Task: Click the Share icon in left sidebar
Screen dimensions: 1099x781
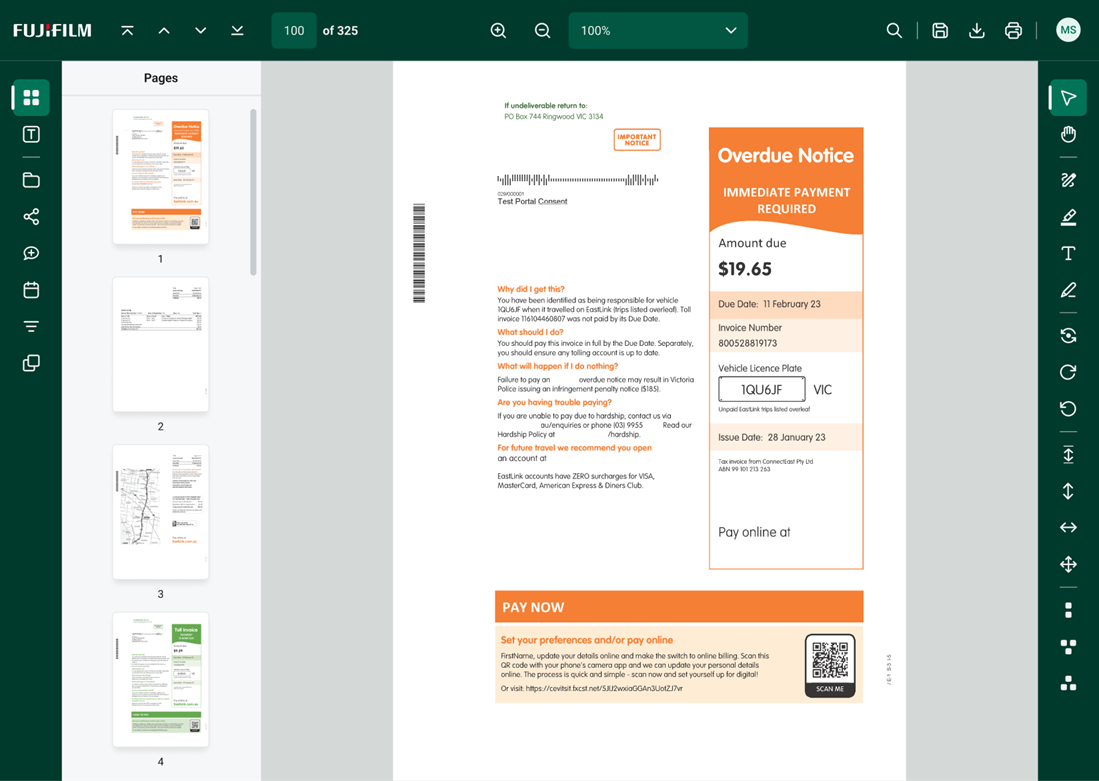Action: tap(30, 216)
